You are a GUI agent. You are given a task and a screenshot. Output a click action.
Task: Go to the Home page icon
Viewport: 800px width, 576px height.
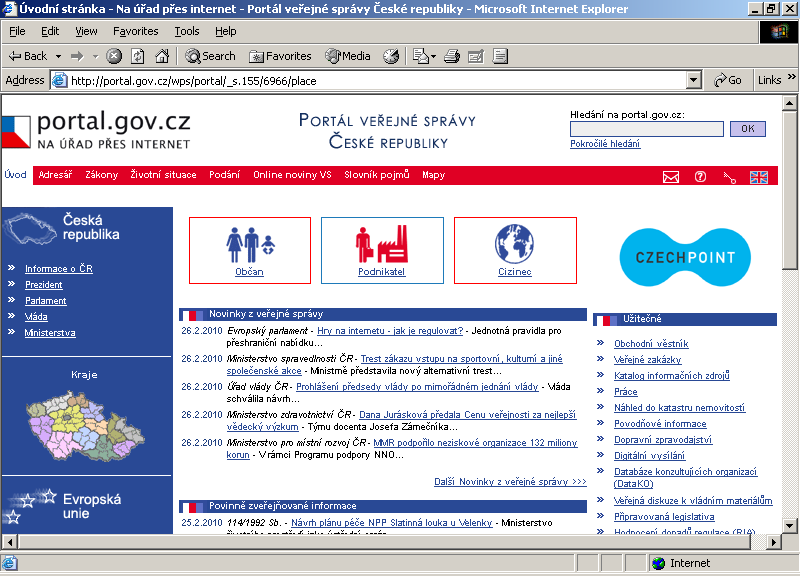162,56
